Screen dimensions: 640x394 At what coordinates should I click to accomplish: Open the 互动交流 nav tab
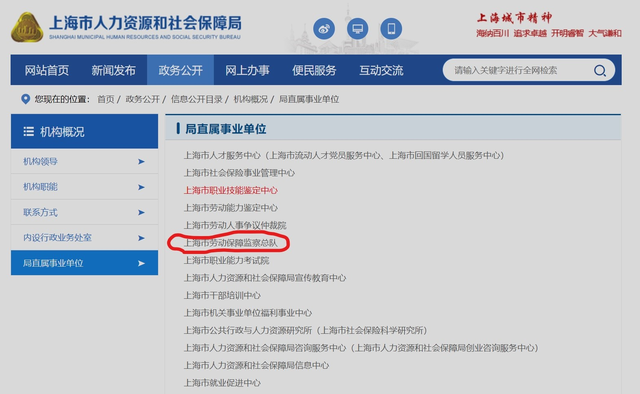[381, 70]
